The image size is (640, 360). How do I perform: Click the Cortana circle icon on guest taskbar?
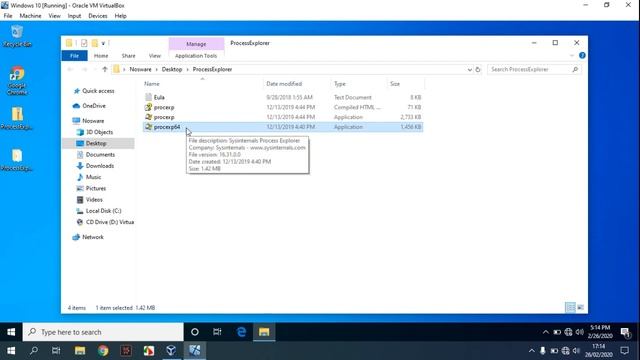(x=195, y=332)
